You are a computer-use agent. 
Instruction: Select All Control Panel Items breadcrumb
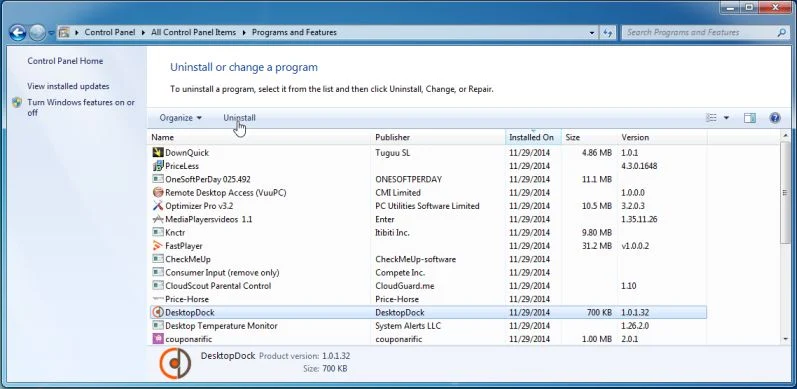click(x=193, y=32)
